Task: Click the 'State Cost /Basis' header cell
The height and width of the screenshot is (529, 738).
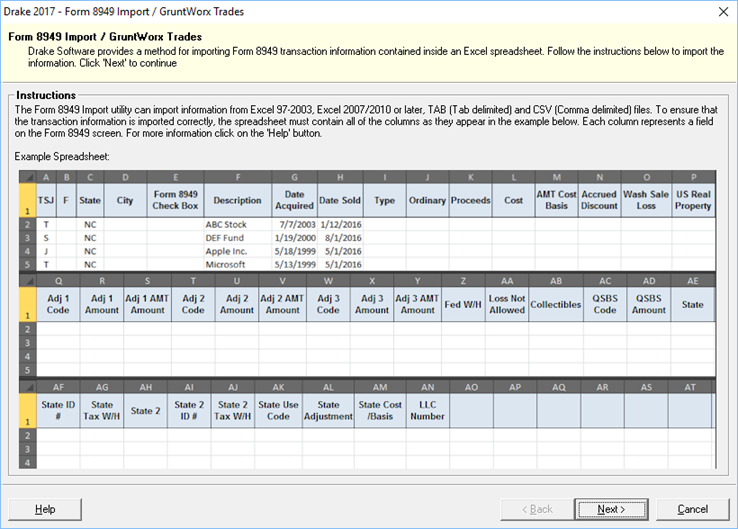Action: (x=380, y=410)
